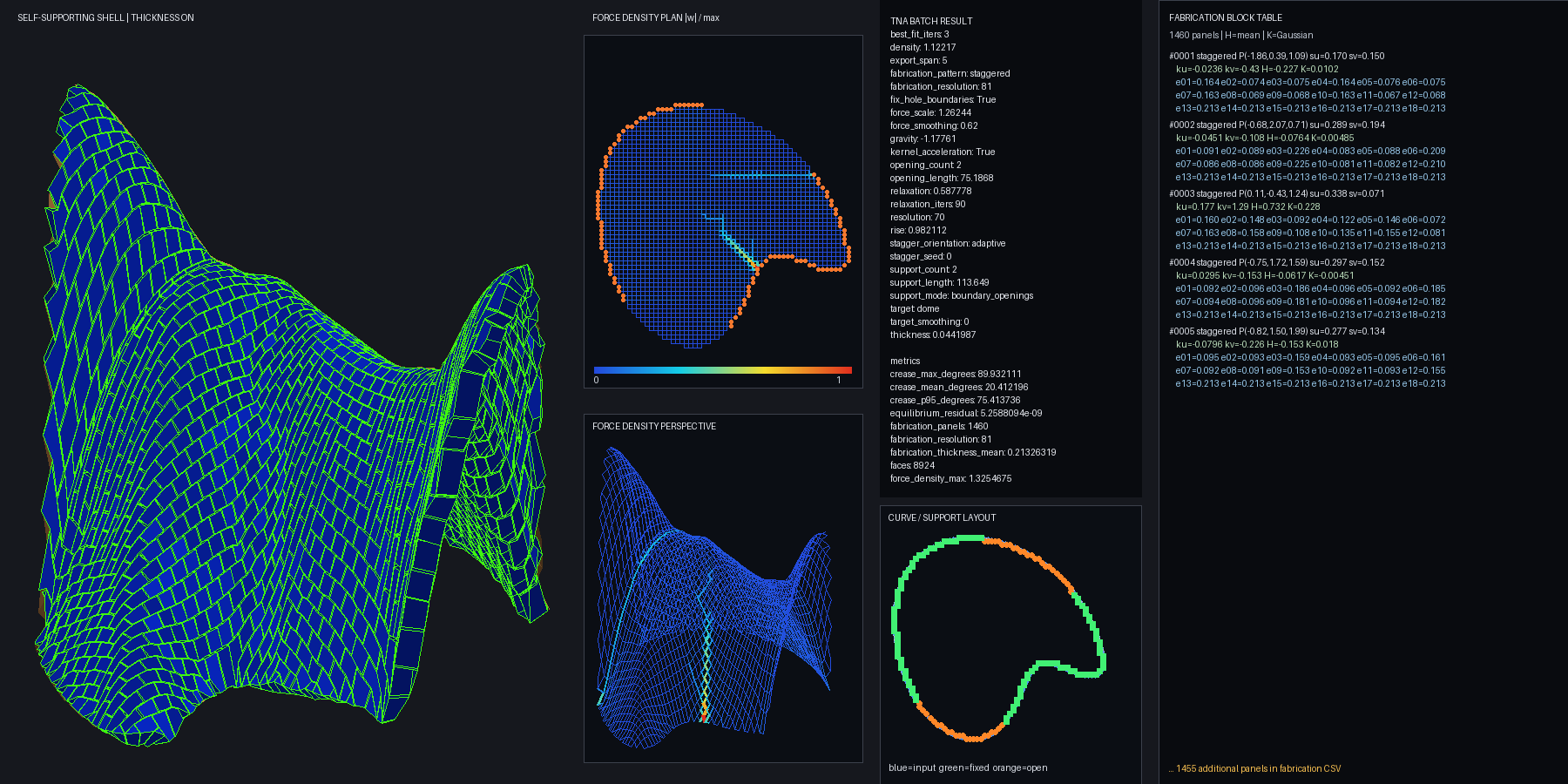Select panel #0001 staggered entry
This screenshot has height=784, width=1568.
(x=1307, y=82)
